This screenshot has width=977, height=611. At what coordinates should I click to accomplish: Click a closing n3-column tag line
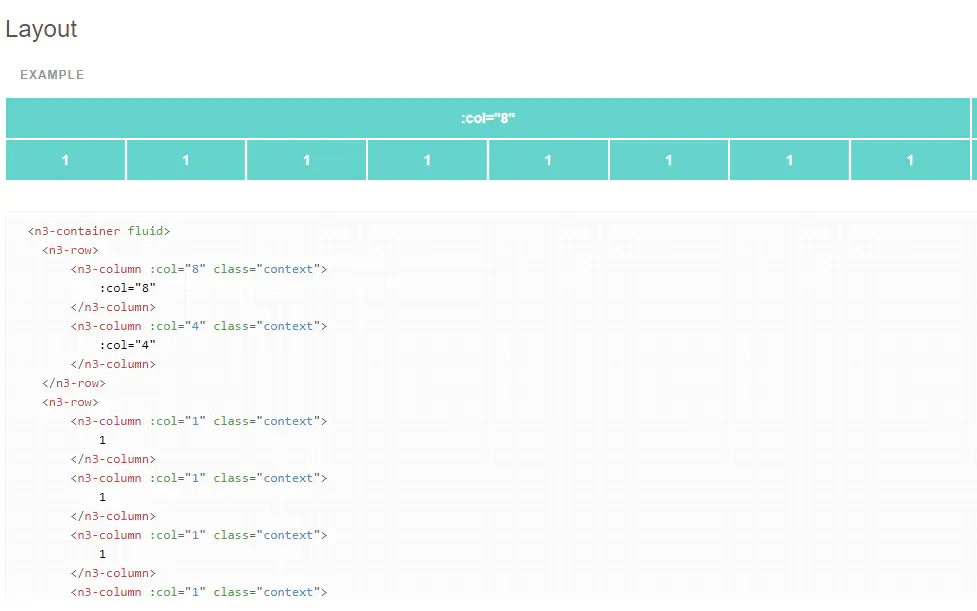click(115, 307)
